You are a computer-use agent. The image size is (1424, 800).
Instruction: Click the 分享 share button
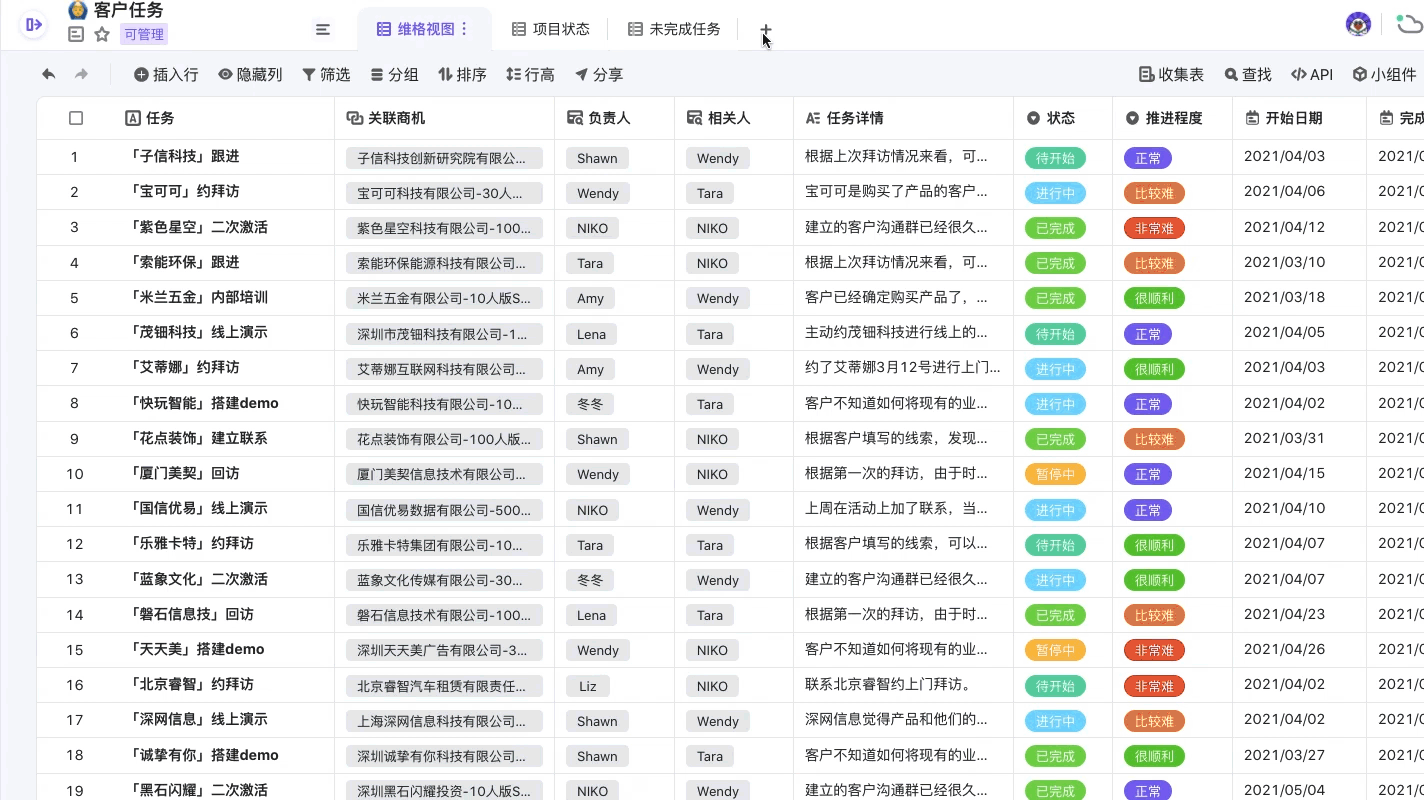pyautogui.click(x=599, y=74)
